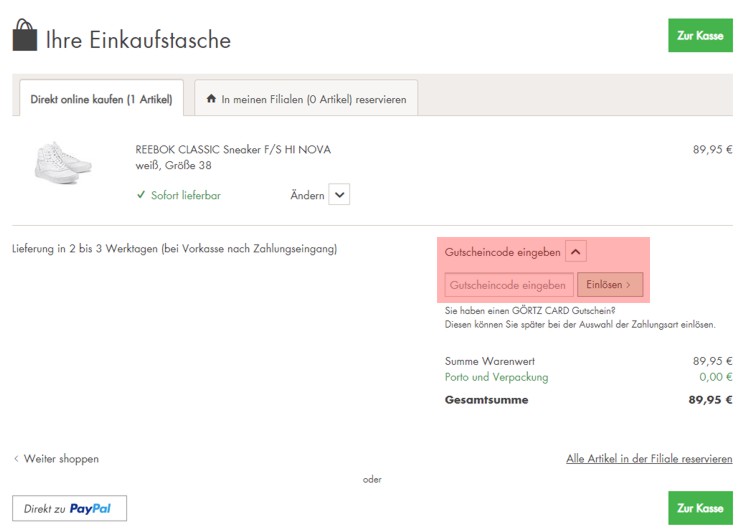Click the bottom Zur Kasse button

click(700, 508)
